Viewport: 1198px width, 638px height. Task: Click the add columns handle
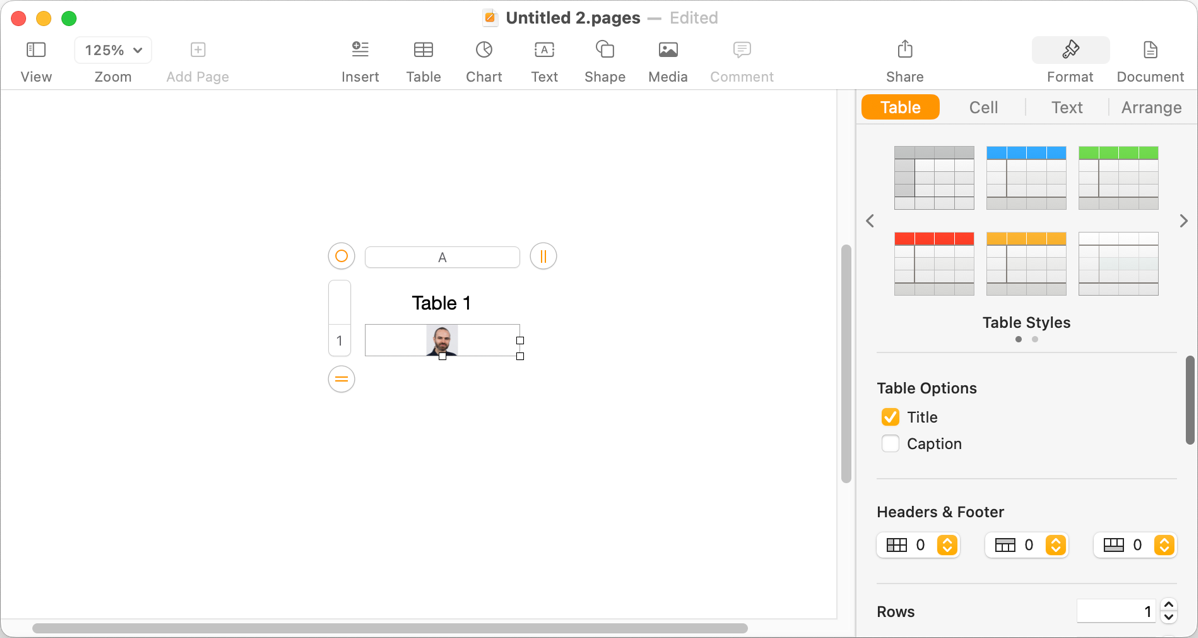pos(543,256)
